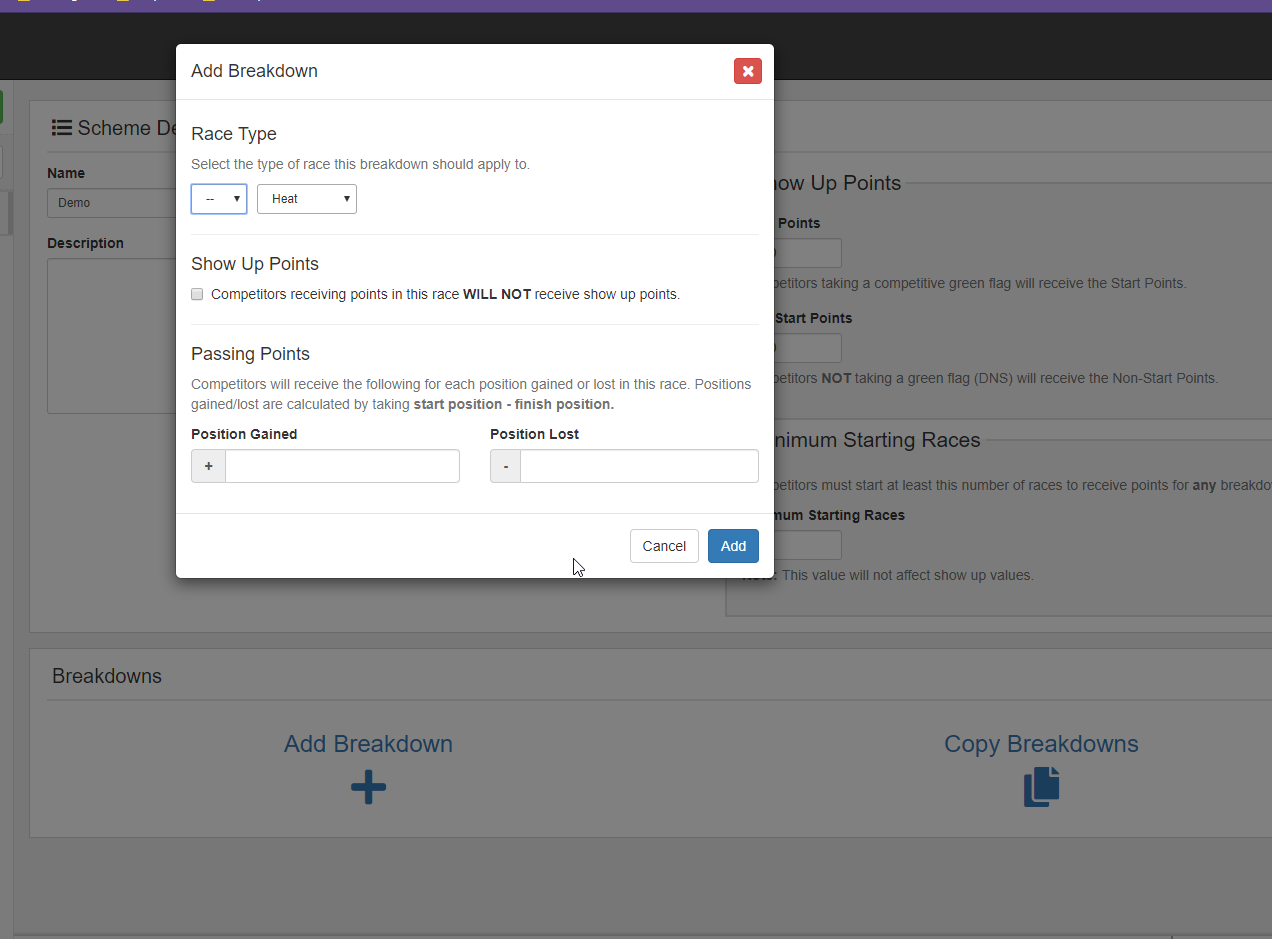
Task: Click the plus addon beside Position Gained
Action: 208,466
